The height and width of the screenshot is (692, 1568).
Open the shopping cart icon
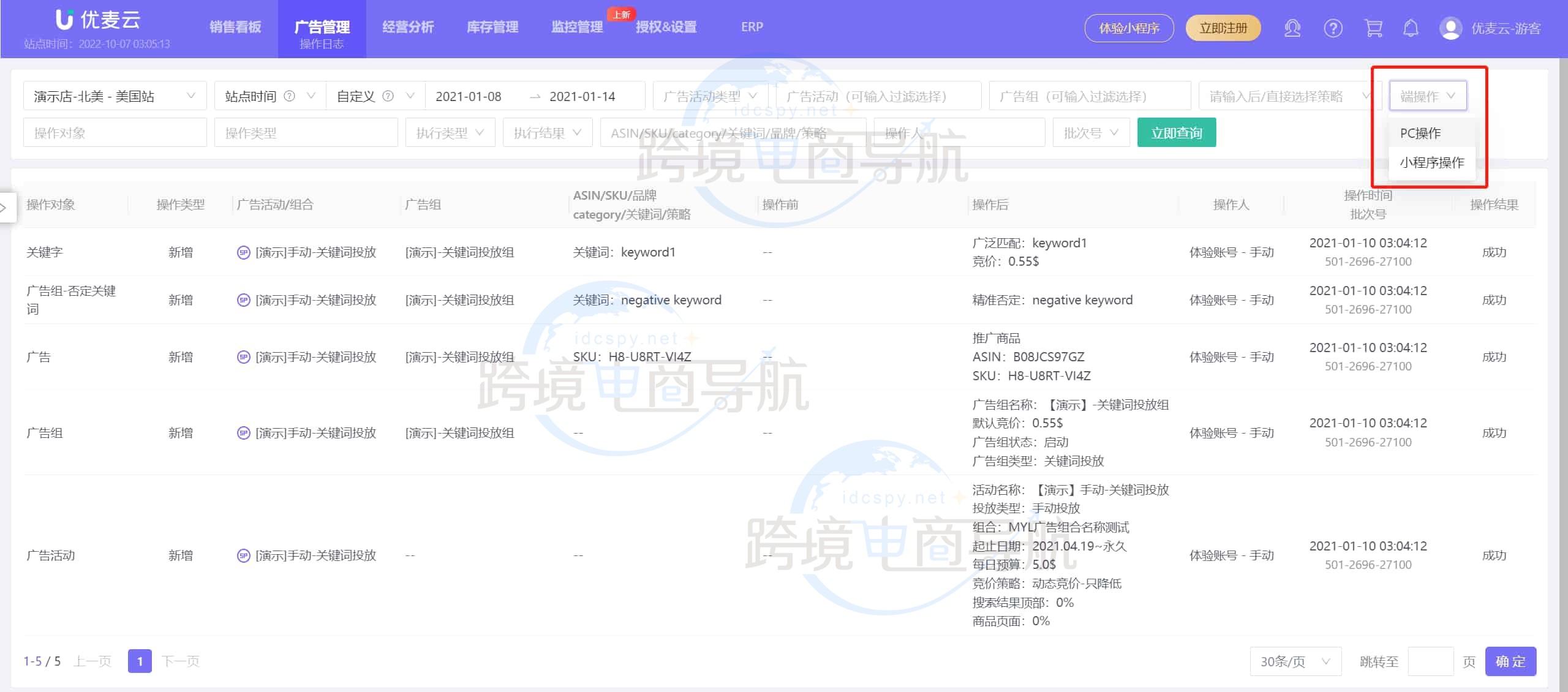click(1373, 28)
